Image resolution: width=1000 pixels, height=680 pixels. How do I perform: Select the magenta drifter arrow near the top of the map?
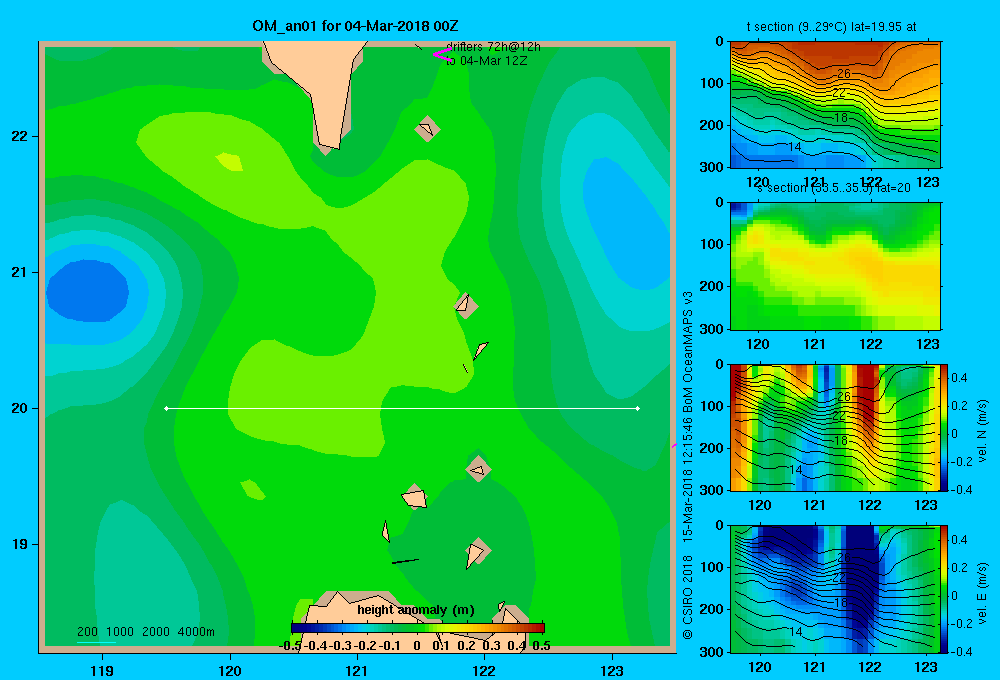click(441, 54)
